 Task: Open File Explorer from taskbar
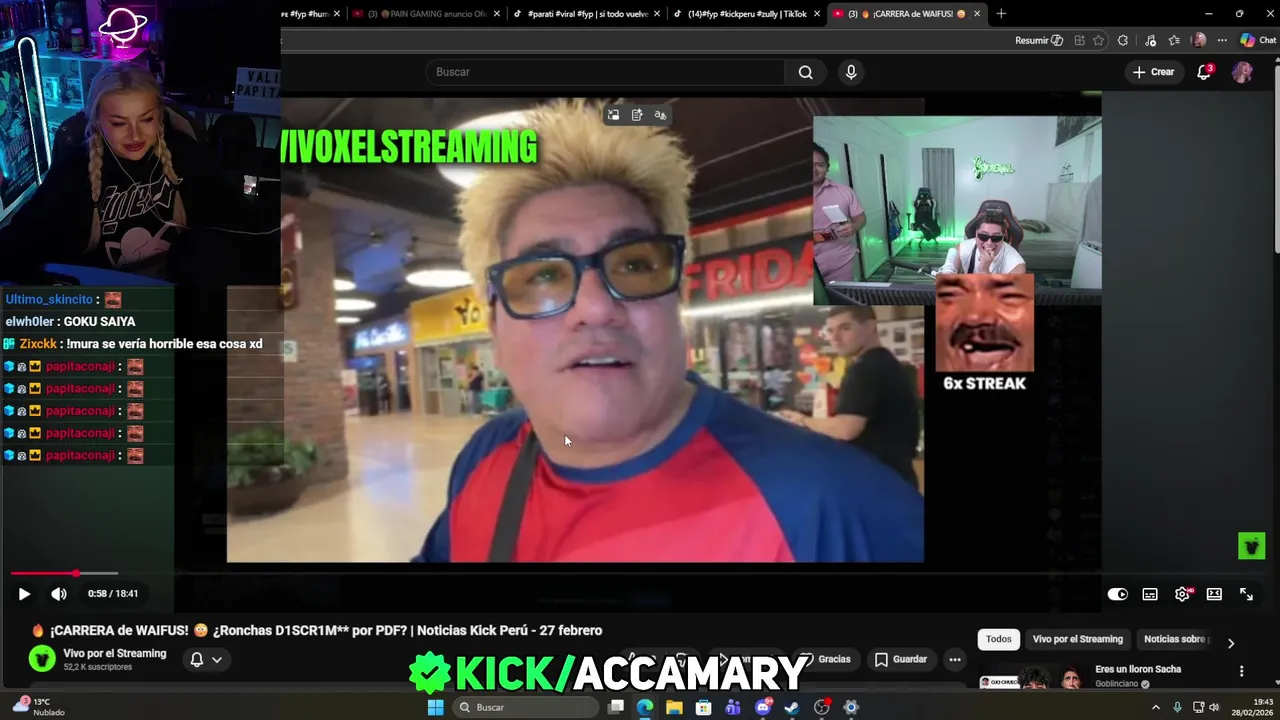pos(674,707)
